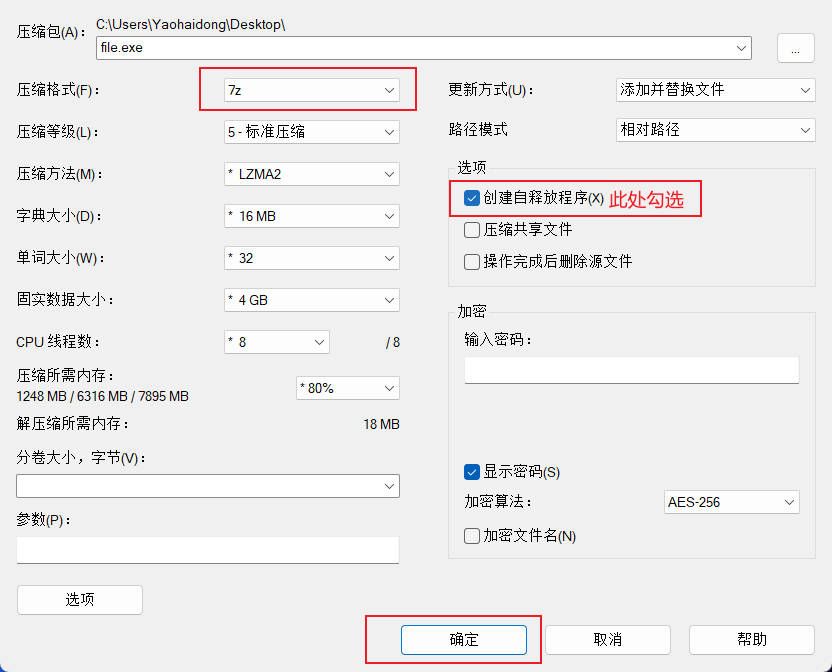Click the 压缩格式(F) label

click(x=58, y=90)
